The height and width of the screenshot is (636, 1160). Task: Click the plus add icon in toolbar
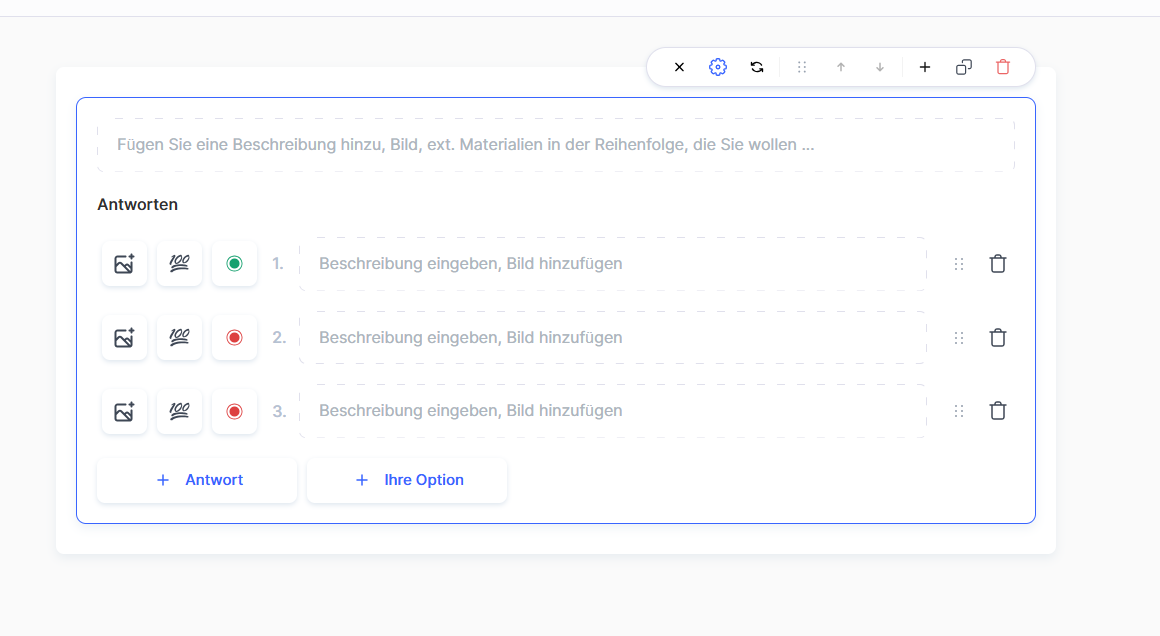(x=925, y=67)
